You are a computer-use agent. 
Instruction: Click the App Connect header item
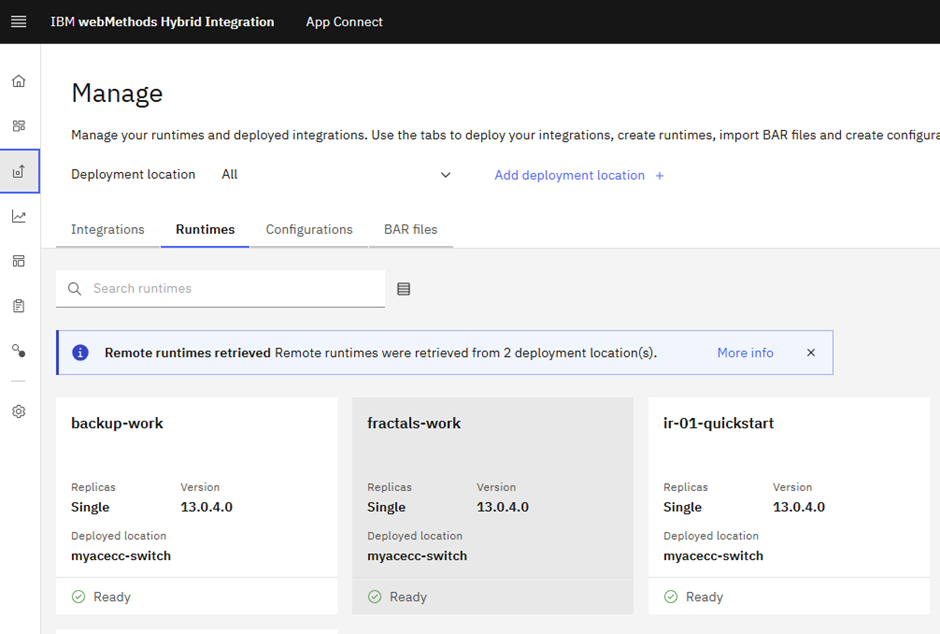pyautogui.click(x=344, y=22)
